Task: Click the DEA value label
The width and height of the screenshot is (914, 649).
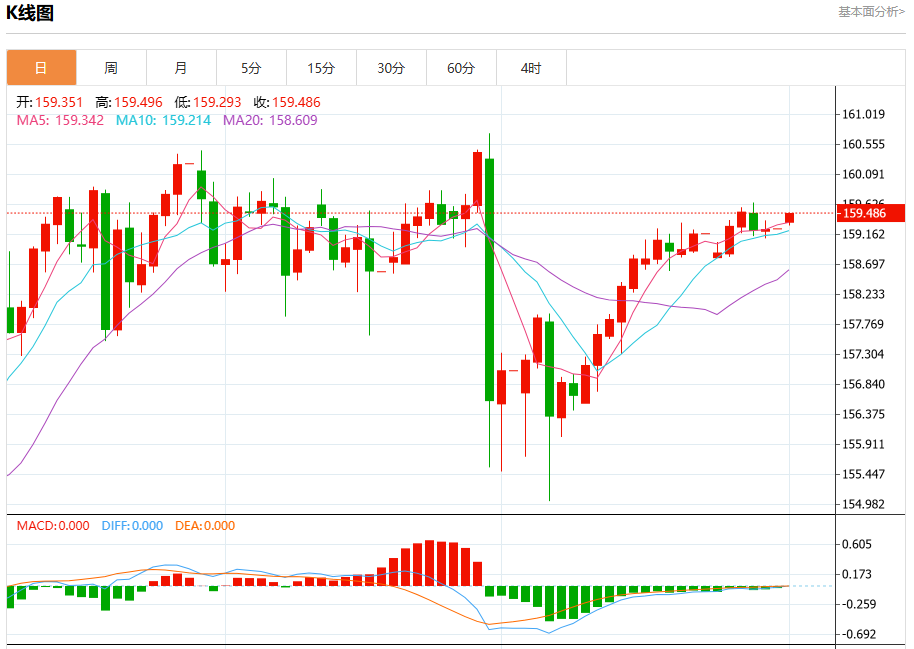Action: click(205, 525)
